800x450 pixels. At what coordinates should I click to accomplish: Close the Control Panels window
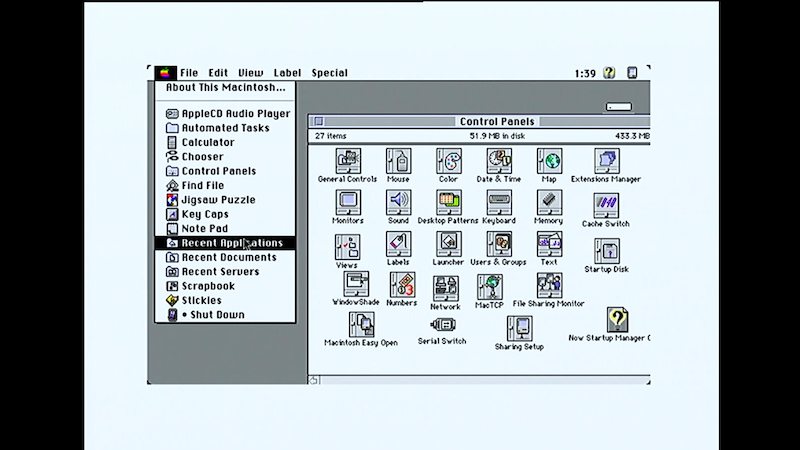(x=319, y=121)
